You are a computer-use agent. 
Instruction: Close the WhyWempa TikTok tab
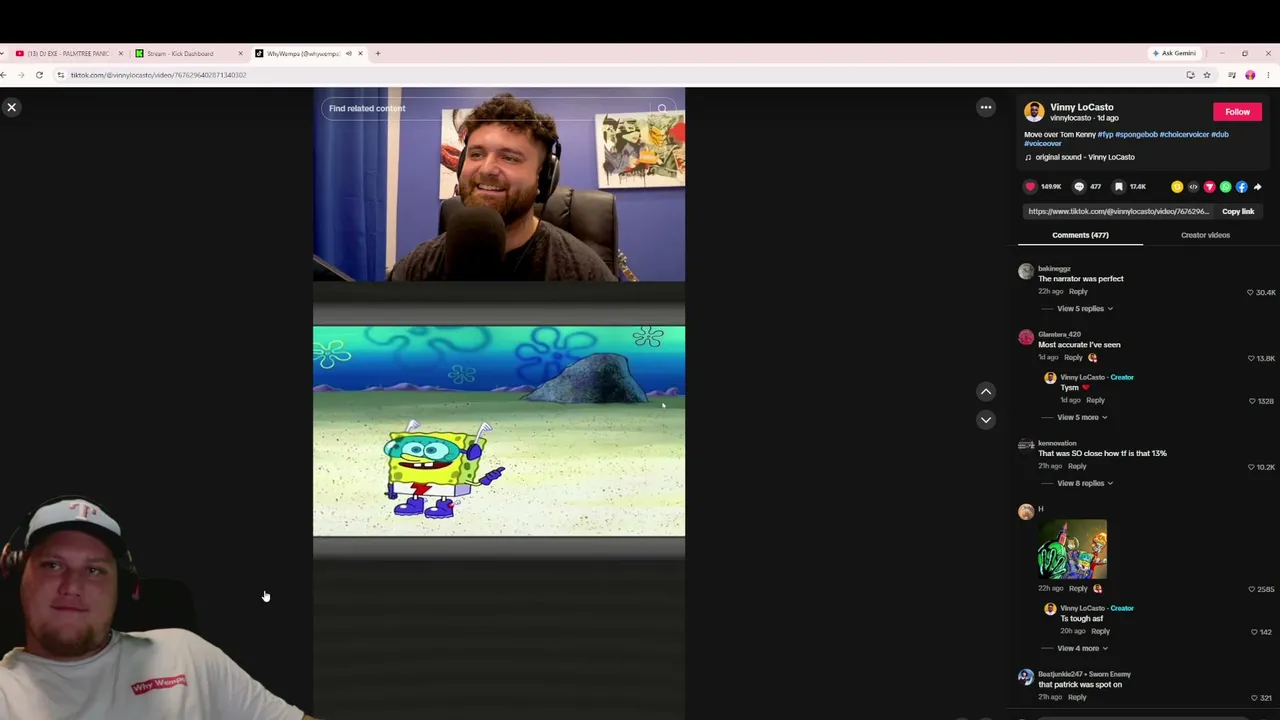(x=360, y=53)
